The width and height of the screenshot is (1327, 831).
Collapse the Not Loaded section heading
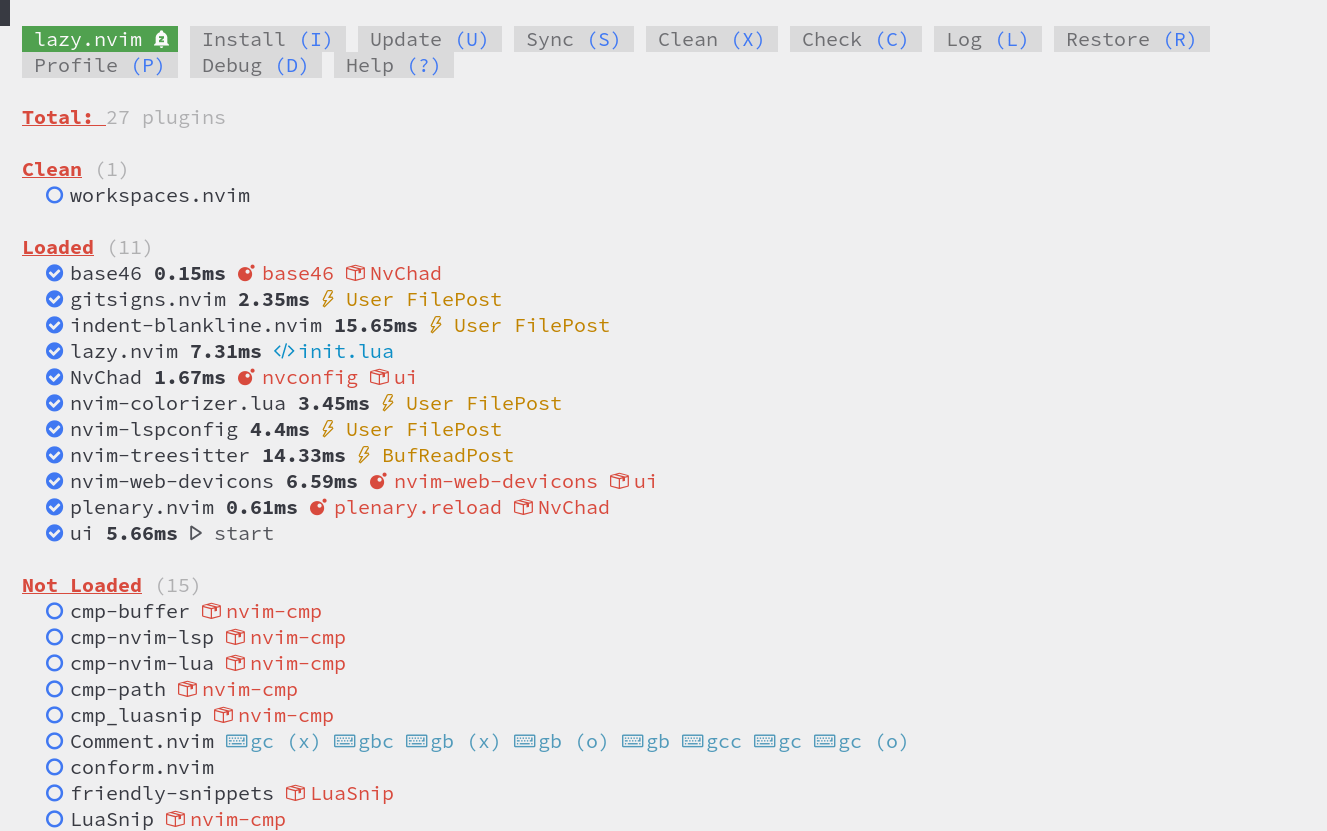click(82, 585)
